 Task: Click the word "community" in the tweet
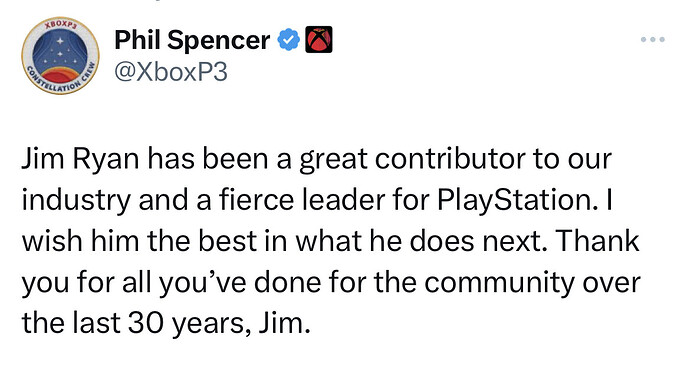click(499, 283)
